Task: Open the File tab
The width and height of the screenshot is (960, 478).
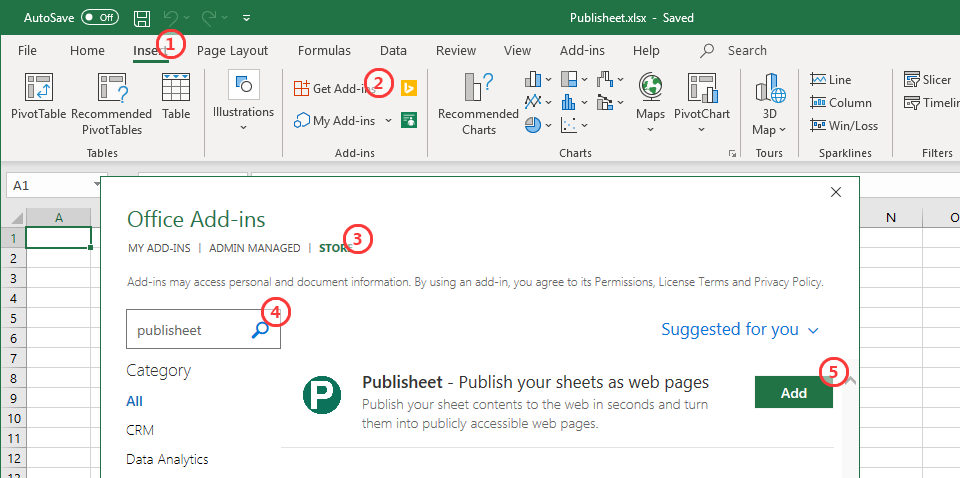Action: click(27, 51)
